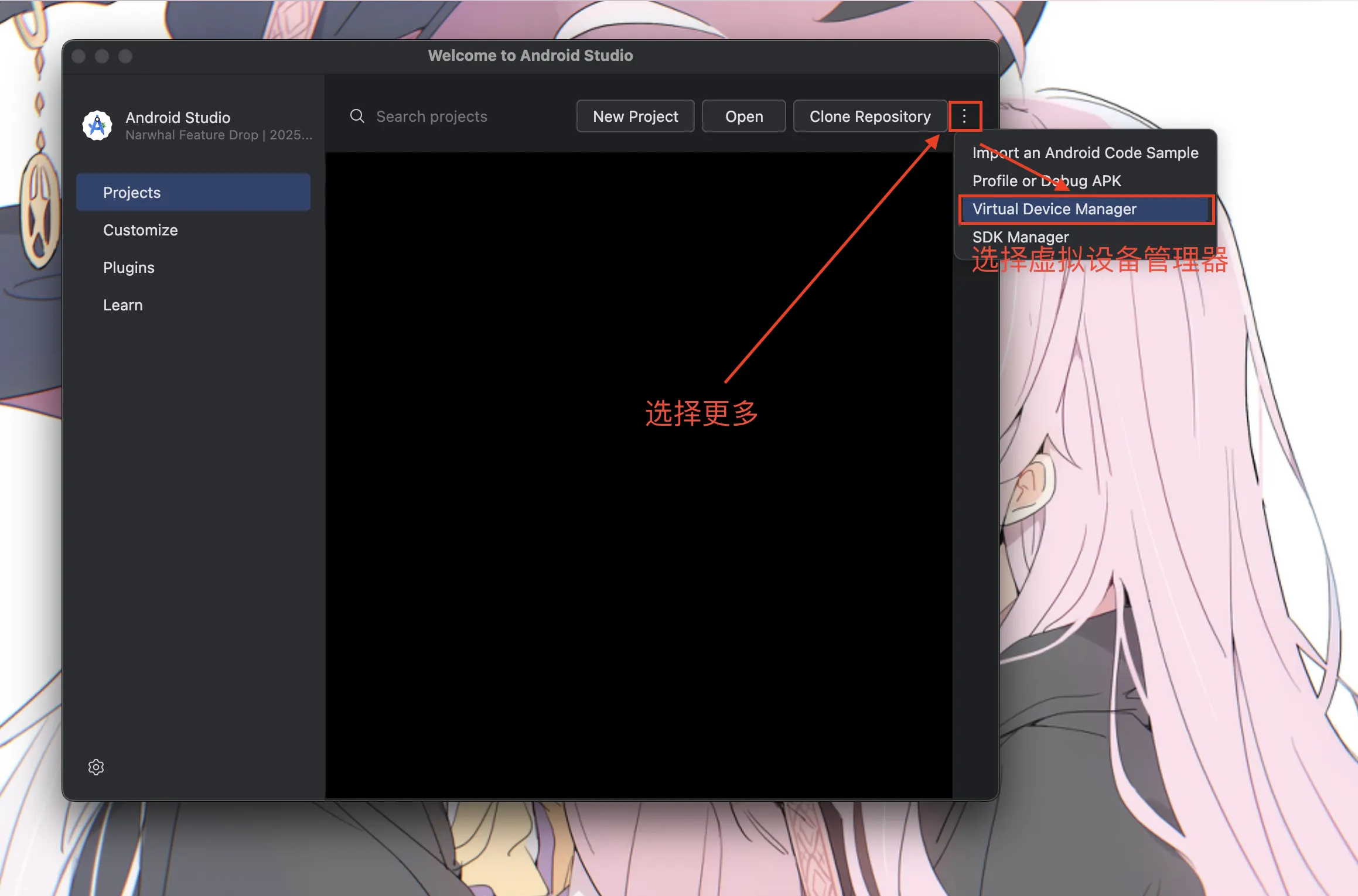Click the search magnifier icon
Screen dimensions: 1358x896
357,116
